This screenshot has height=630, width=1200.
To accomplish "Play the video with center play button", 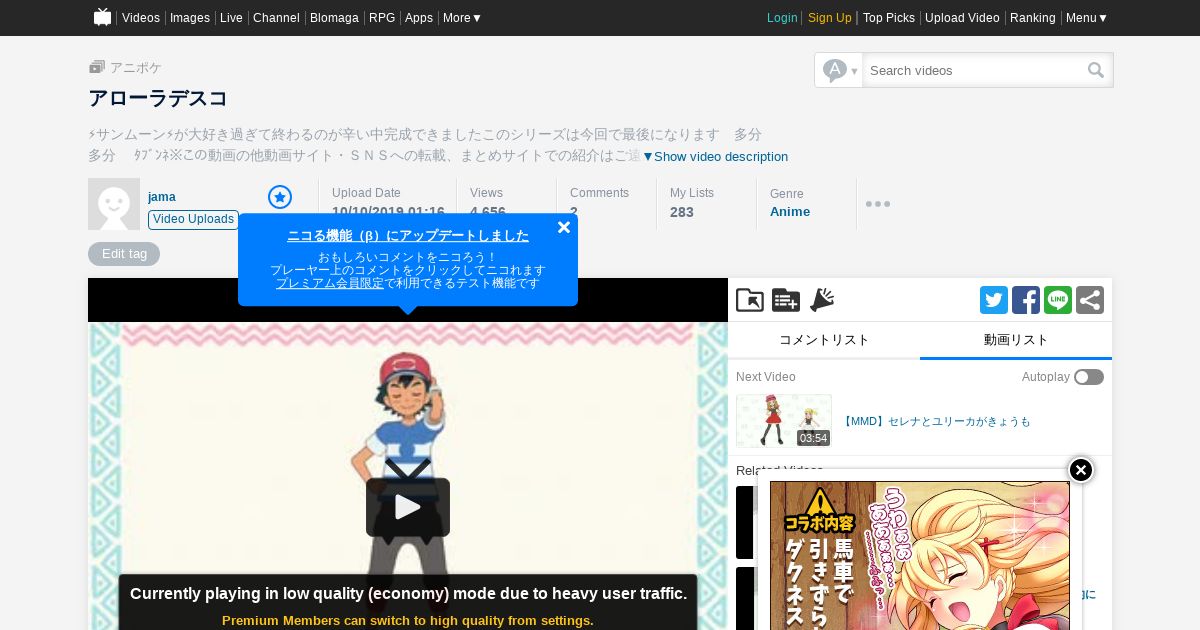I will (x=408, y=507).
